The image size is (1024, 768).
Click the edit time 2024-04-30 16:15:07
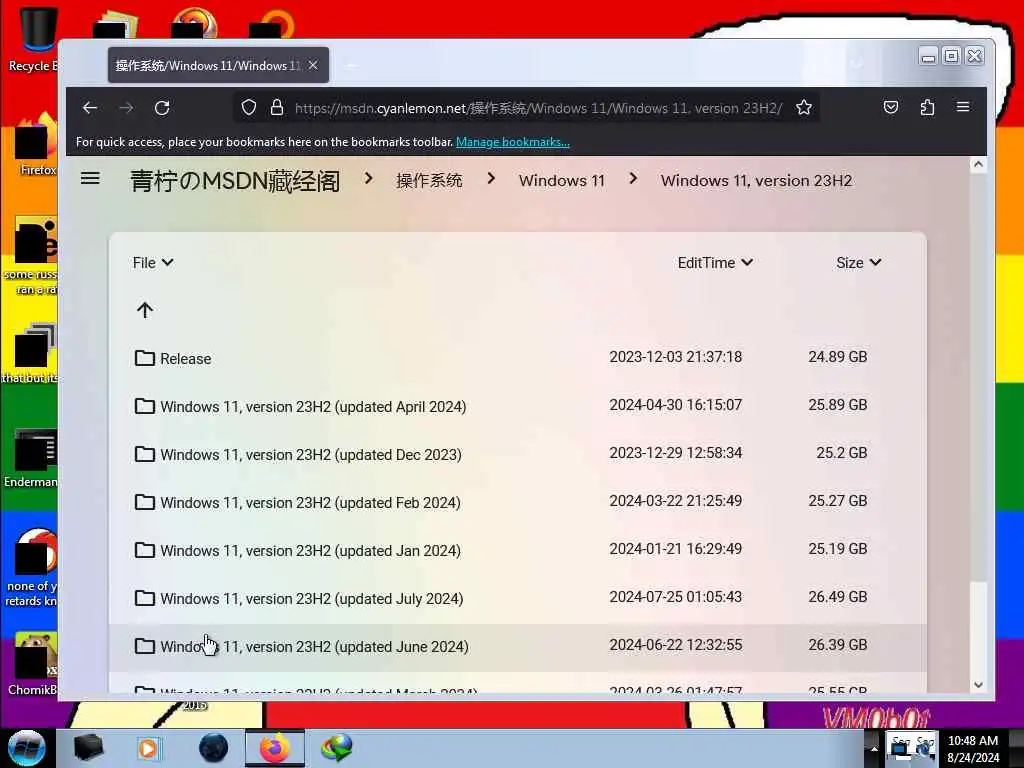[676, 405]
